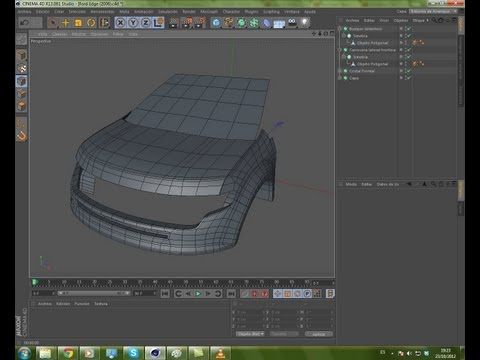Enable the snap magnet icon

pyautogui.click(x=22, y=136)
